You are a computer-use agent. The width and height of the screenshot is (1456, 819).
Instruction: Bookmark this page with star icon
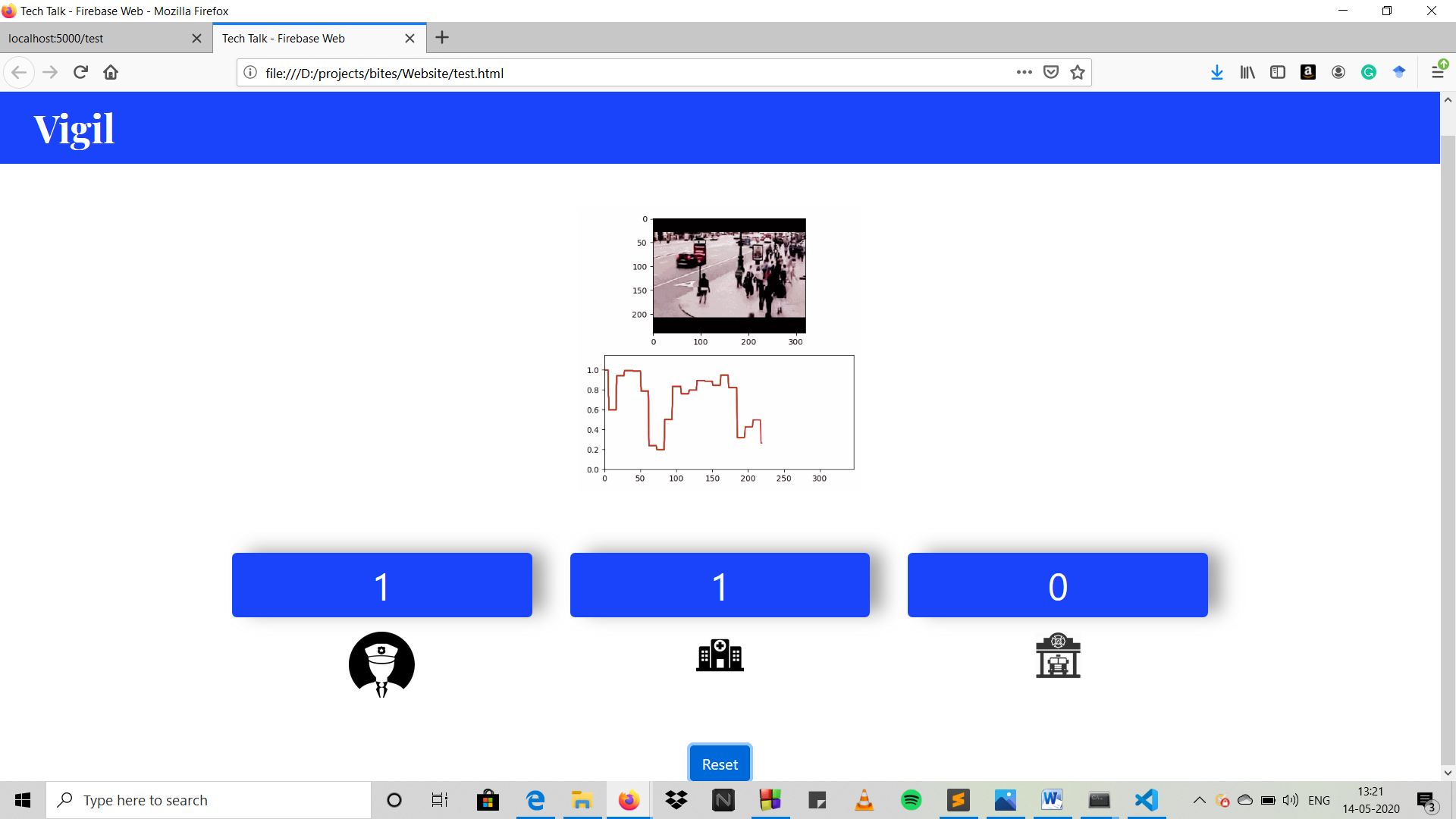click(x=1078, y=73)
